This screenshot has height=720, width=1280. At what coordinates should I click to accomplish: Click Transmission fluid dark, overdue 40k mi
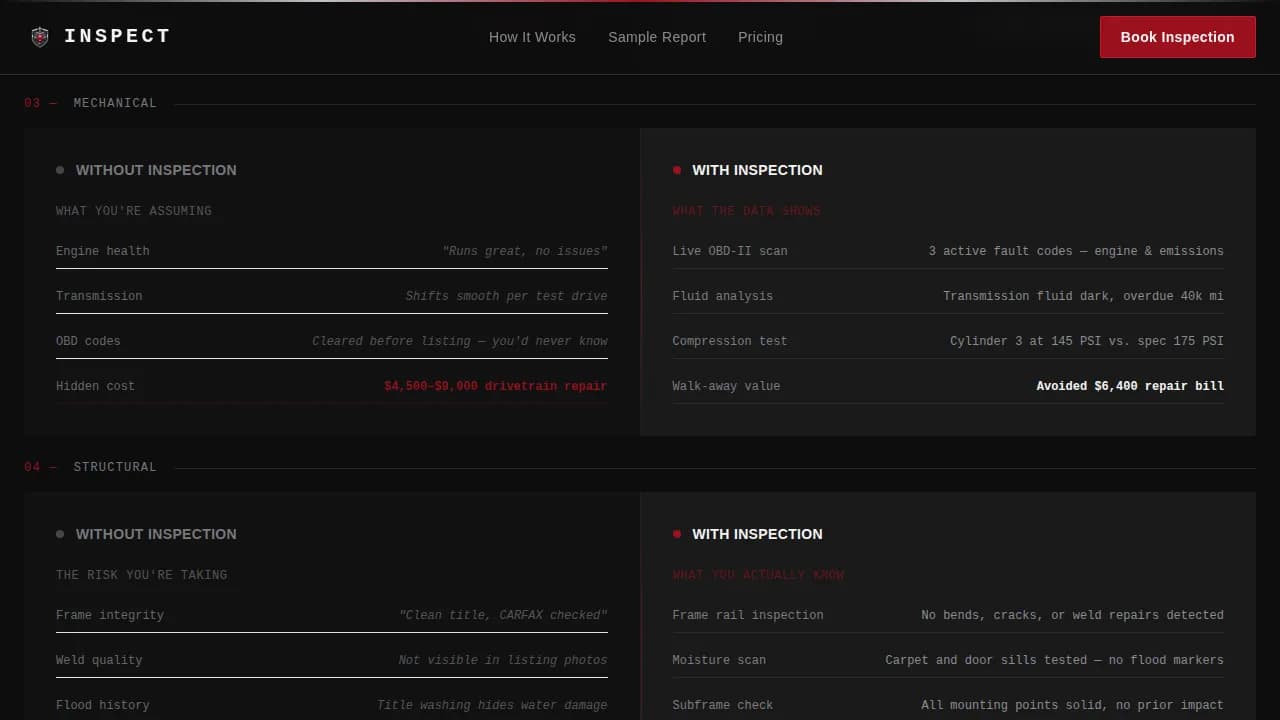coord(1083,296)
